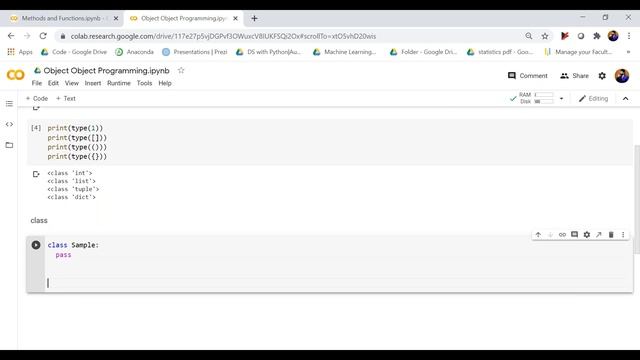Image resolution: width=640 pixels, height=360 pixels.
Task: Click the browser address bar URL
Action: coord(223,36)
